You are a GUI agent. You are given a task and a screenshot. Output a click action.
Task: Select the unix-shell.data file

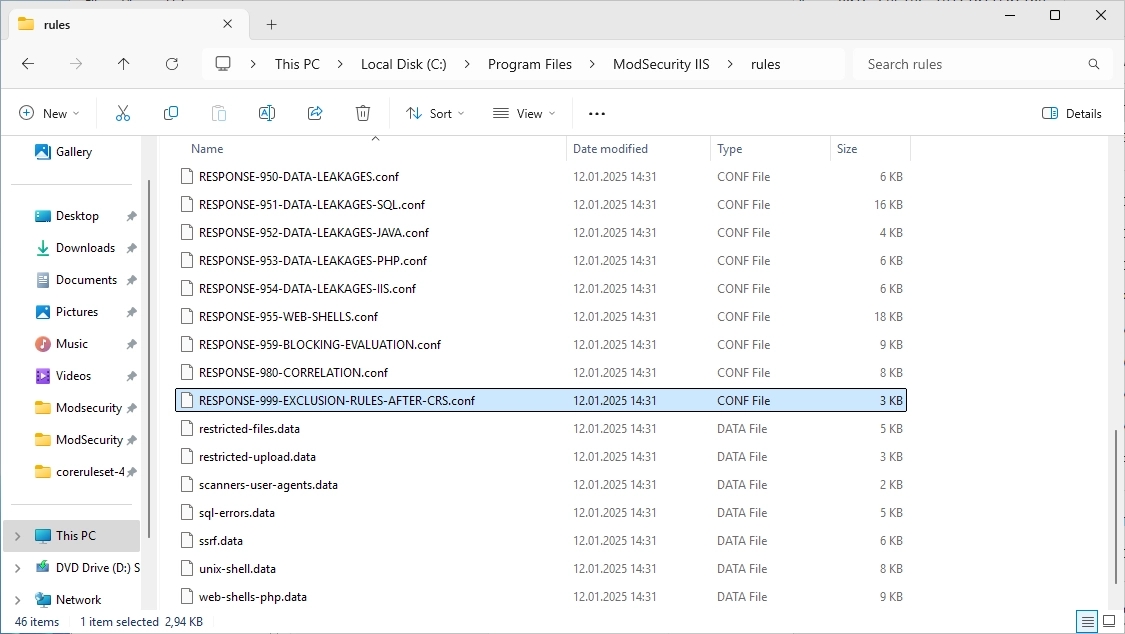point(237,569)
